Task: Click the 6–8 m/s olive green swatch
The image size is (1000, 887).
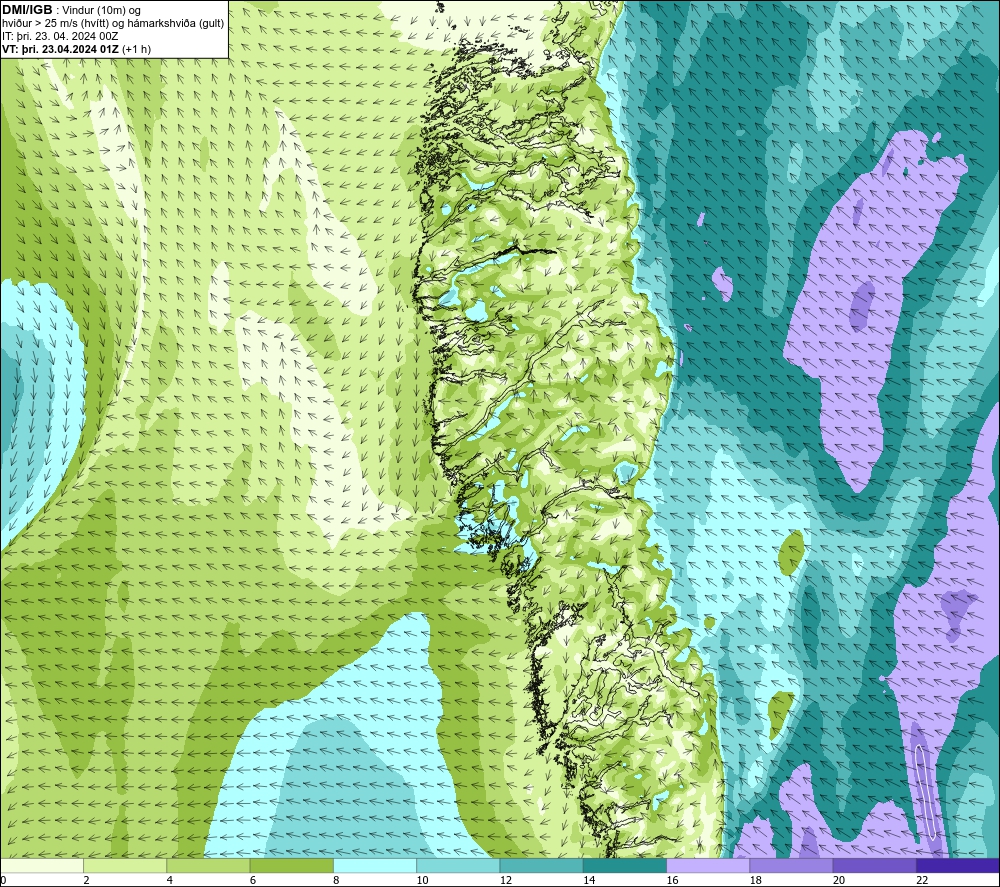Action: (x=291, y=865)
